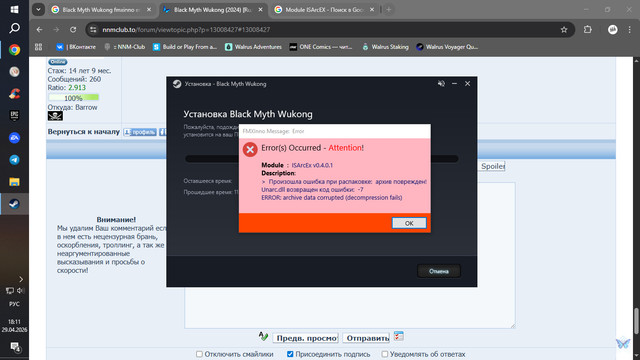Open ВКонтакте bookmark
The image size is (640, 360).
tap(76, 47)
